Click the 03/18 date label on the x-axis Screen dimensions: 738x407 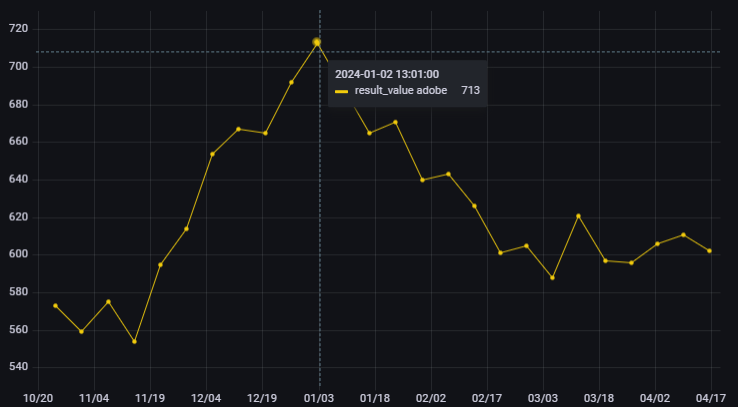coord(599,399)
